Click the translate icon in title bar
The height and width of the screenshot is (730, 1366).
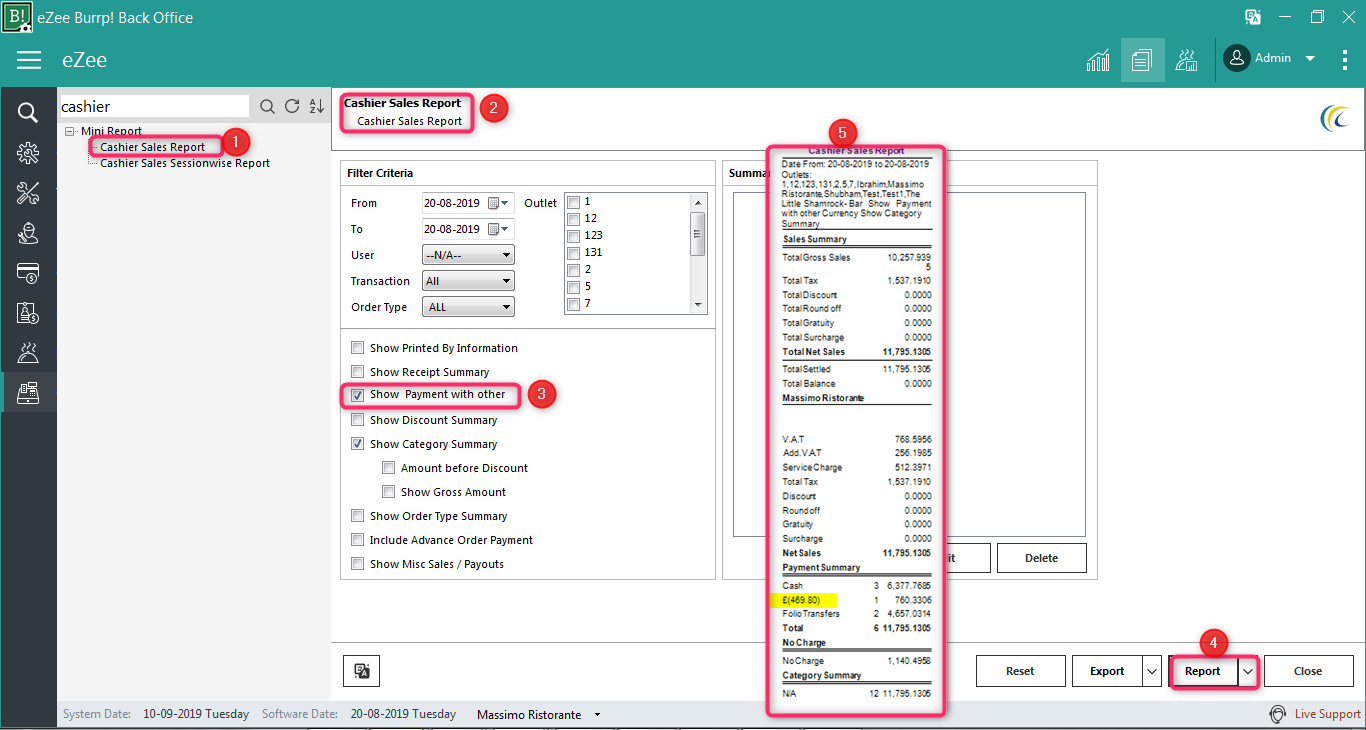pyautogui.click(x=1253, y=17)
